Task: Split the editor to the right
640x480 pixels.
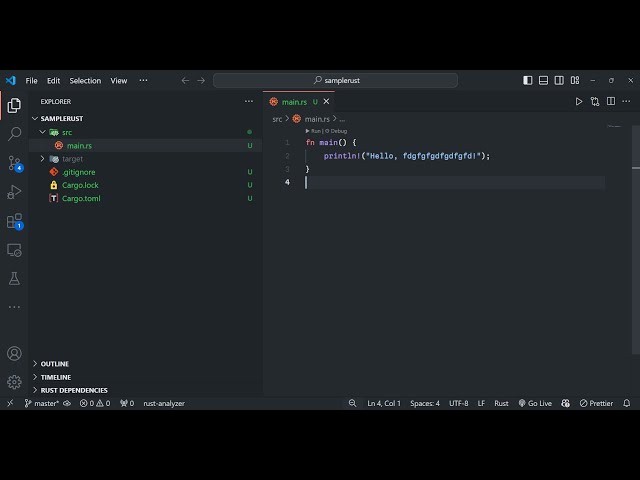Action: coord(610,101)
